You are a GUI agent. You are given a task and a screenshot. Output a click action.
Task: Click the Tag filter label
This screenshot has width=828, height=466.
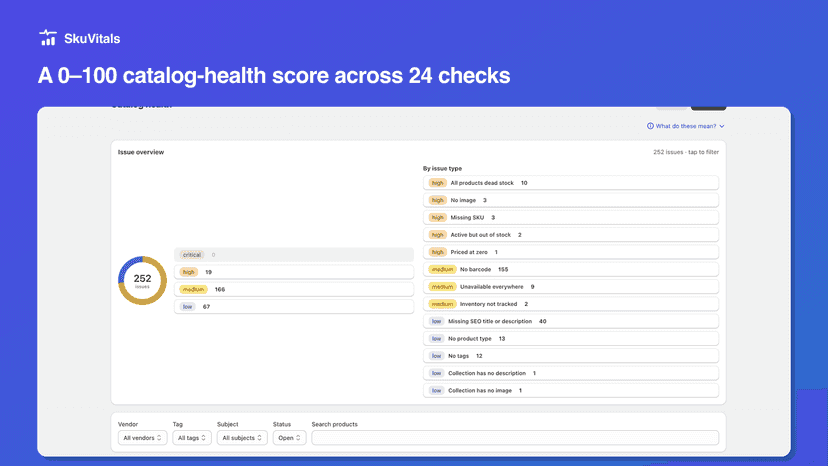177,424
